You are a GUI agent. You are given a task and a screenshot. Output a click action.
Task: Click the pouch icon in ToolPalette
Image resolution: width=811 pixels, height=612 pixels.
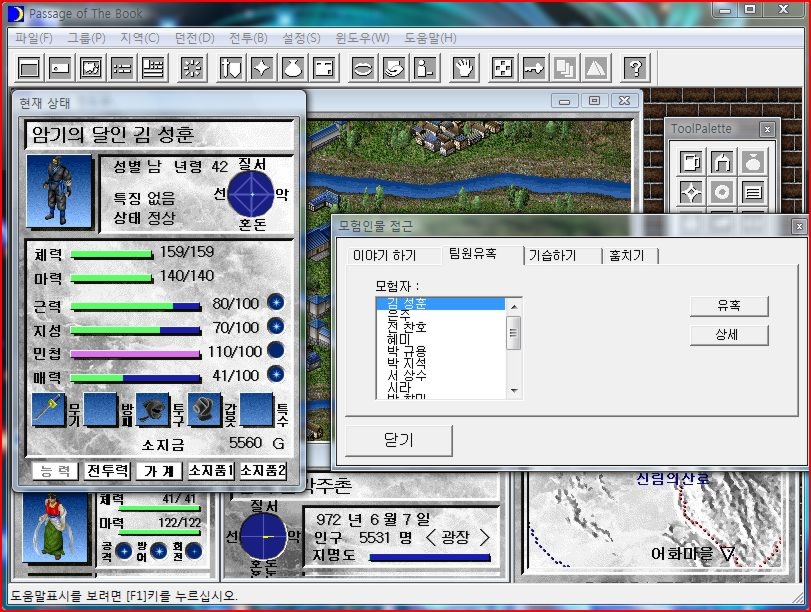753,162
